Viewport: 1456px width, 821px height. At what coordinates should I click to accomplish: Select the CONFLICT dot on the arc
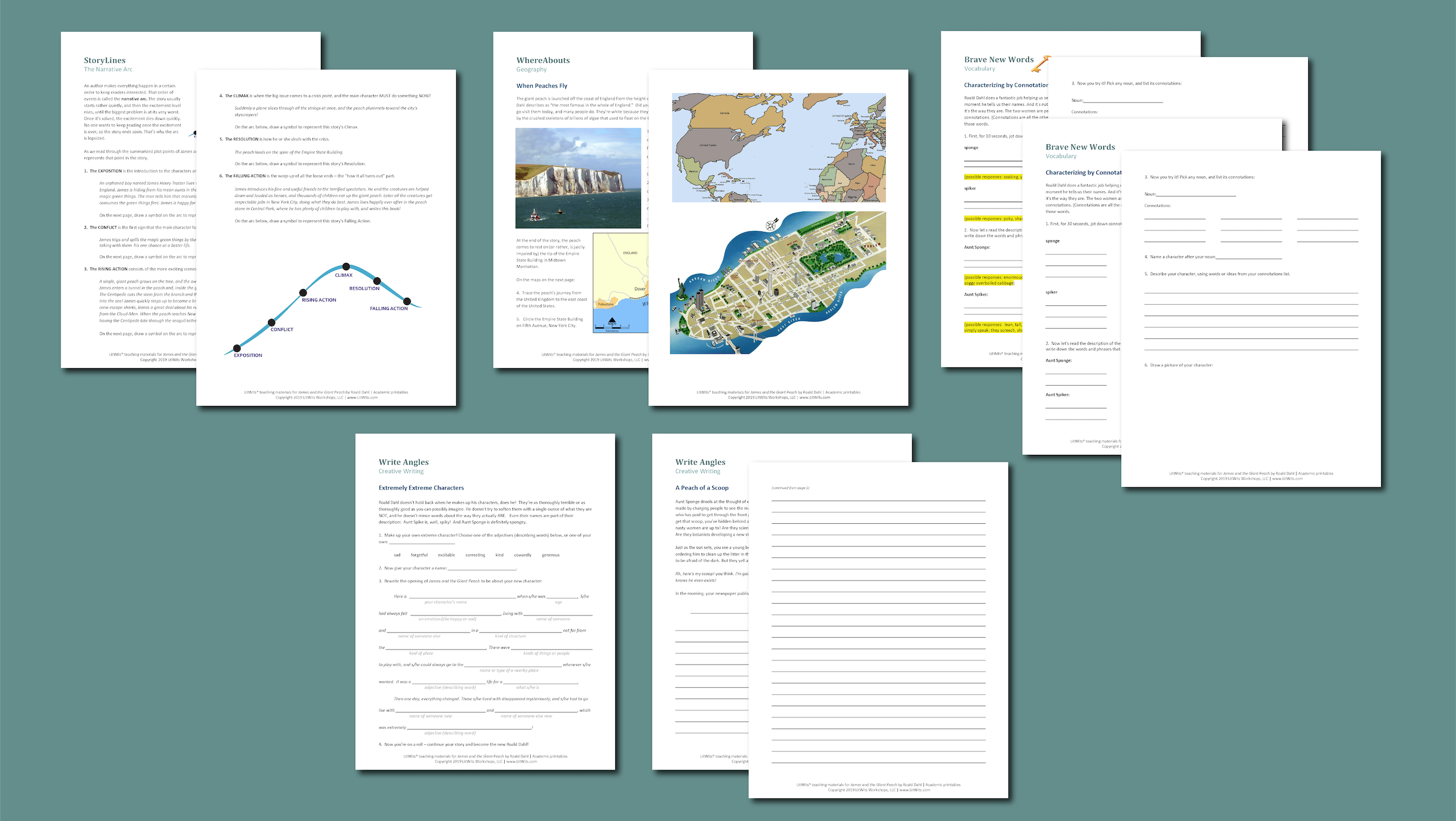272,322
